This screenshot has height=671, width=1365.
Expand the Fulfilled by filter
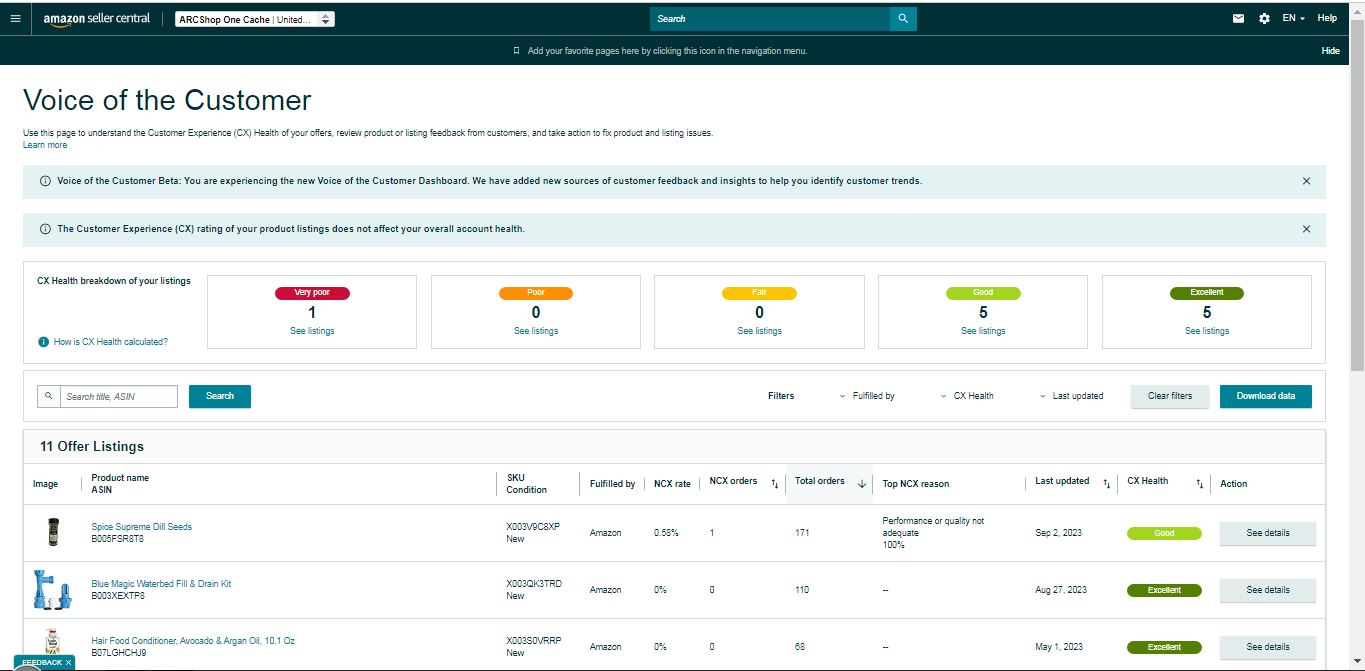point(867,396)
